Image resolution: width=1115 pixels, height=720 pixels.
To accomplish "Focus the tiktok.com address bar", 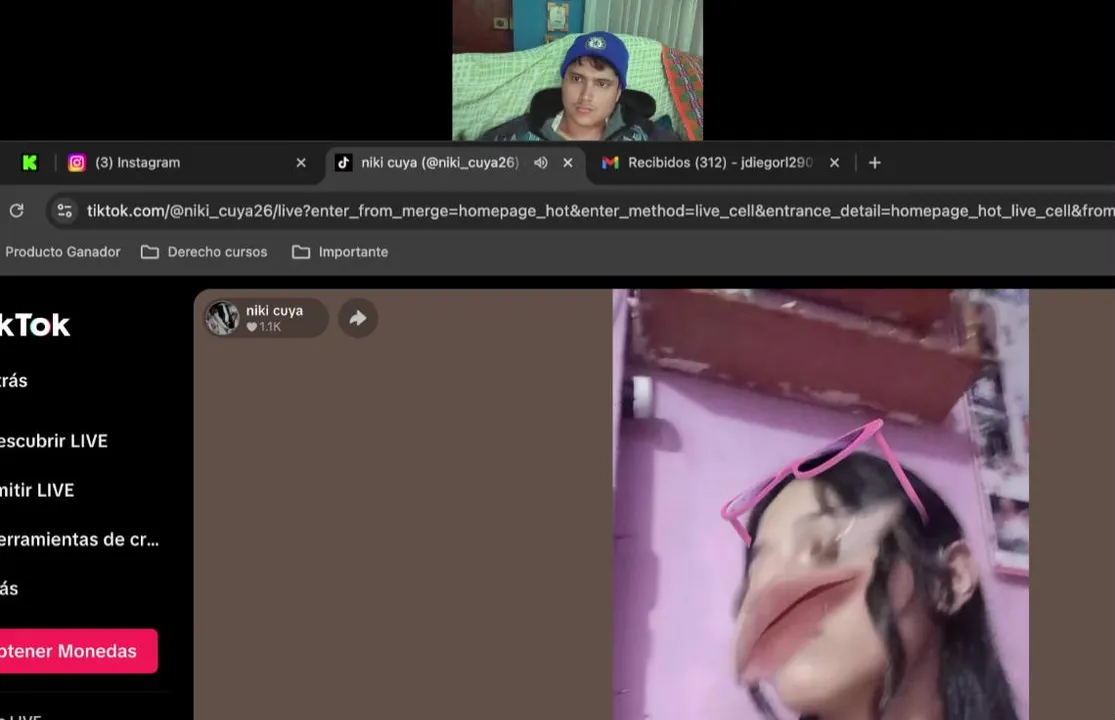I will pyautogui.click(x=599, y=210).
